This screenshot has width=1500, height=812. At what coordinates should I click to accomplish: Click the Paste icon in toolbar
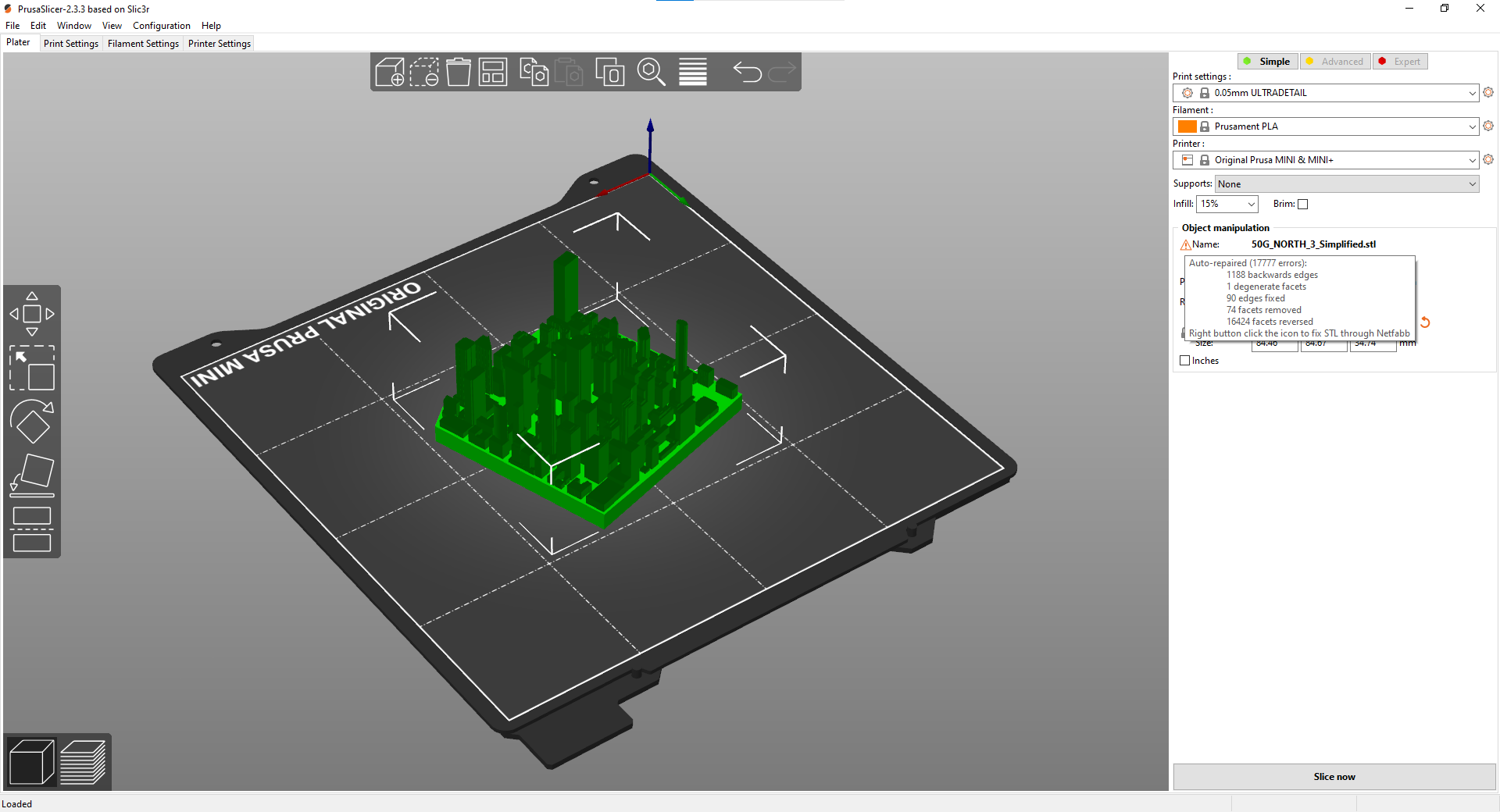coord(569,72)
